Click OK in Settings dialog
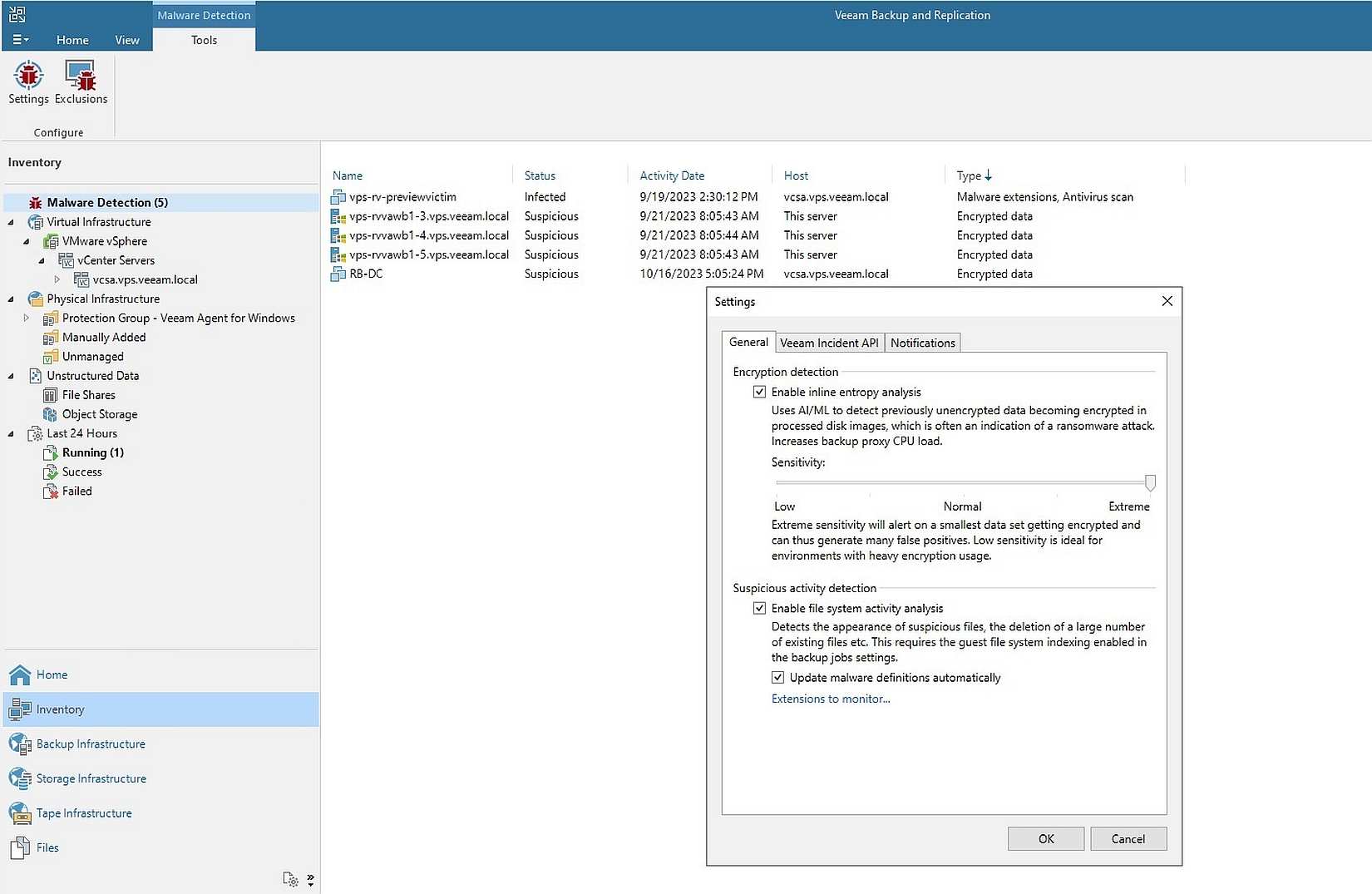The height and width of the screenshot is (894, 1372). 1046,838
